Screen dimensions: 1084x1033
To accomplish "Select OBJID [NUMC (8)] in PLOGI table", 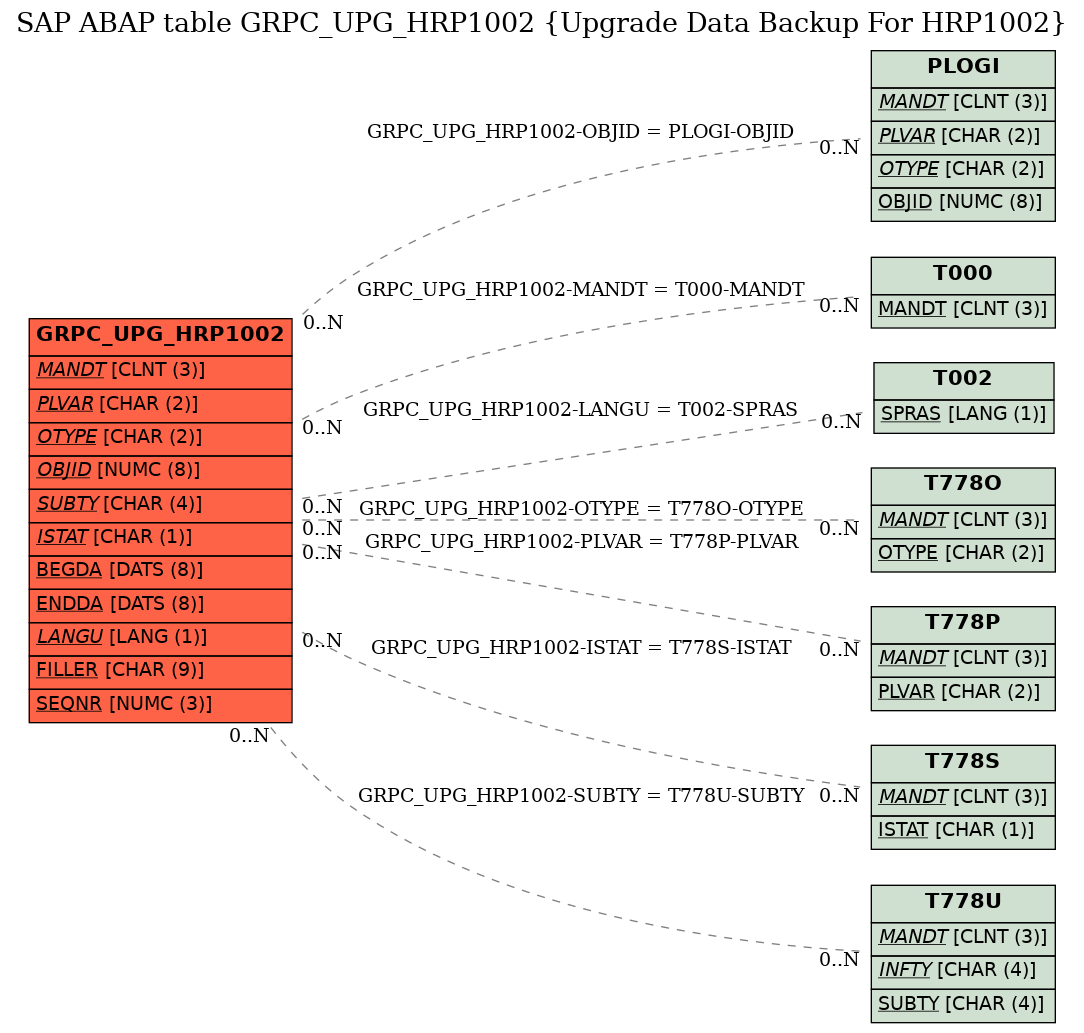I will (963, 204).
